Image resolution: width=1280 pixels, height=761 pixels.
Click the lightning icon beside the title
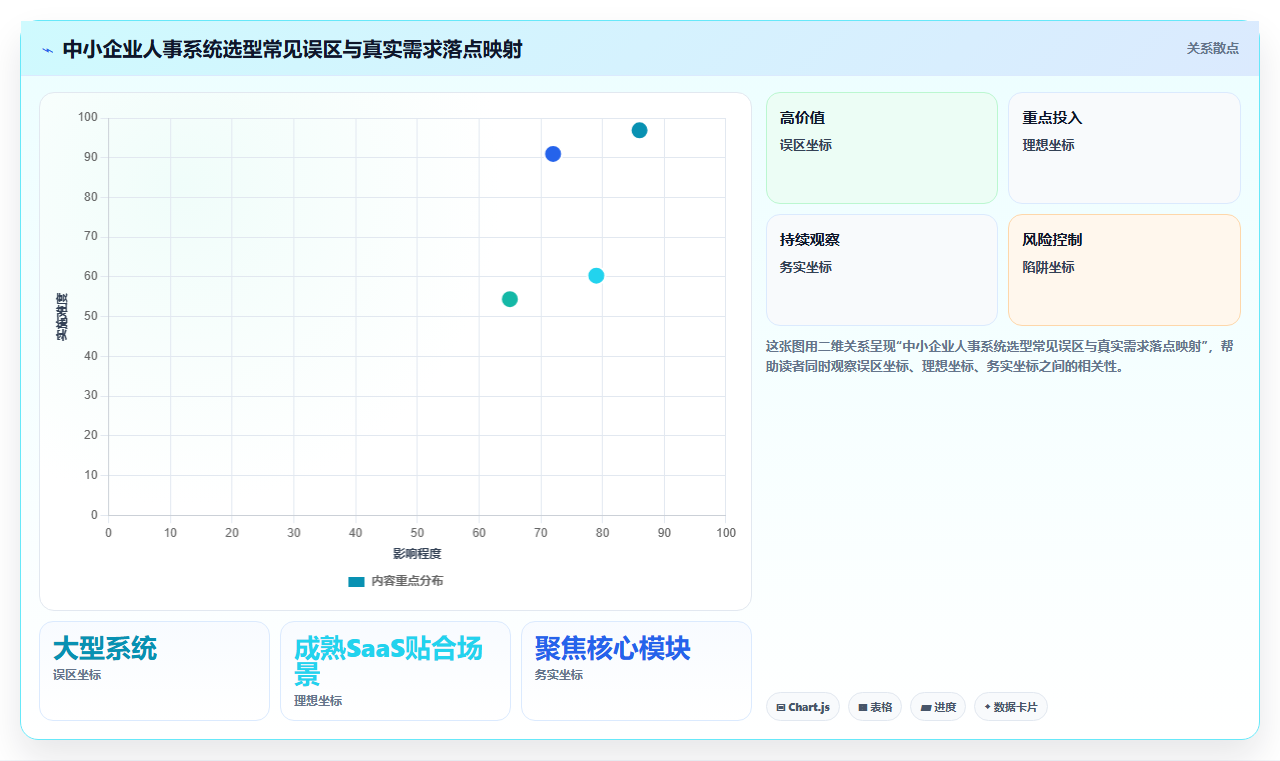tap(47, 50)
